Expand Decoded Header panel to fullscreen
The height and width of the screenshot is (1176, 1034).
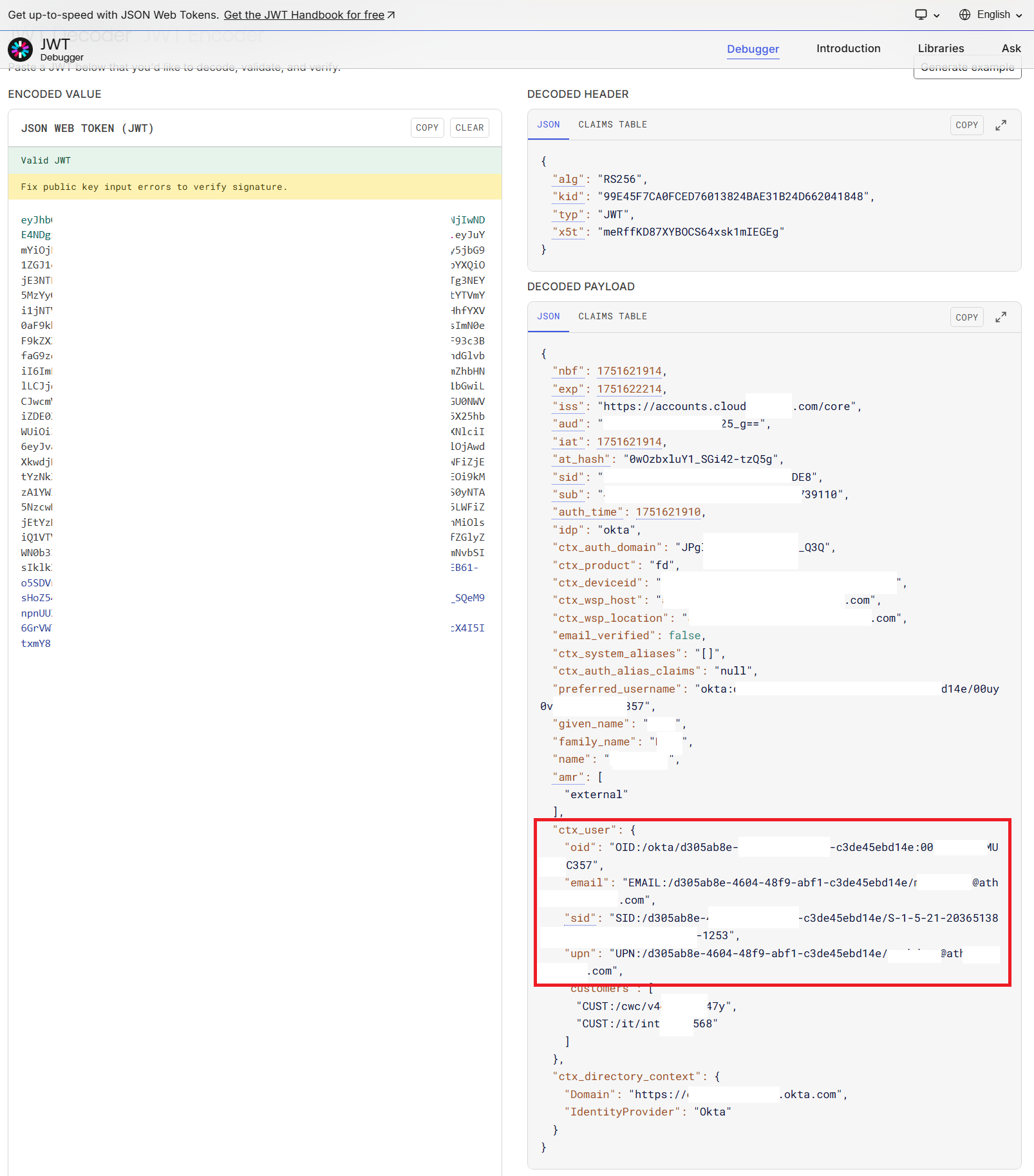(1001, 125)
